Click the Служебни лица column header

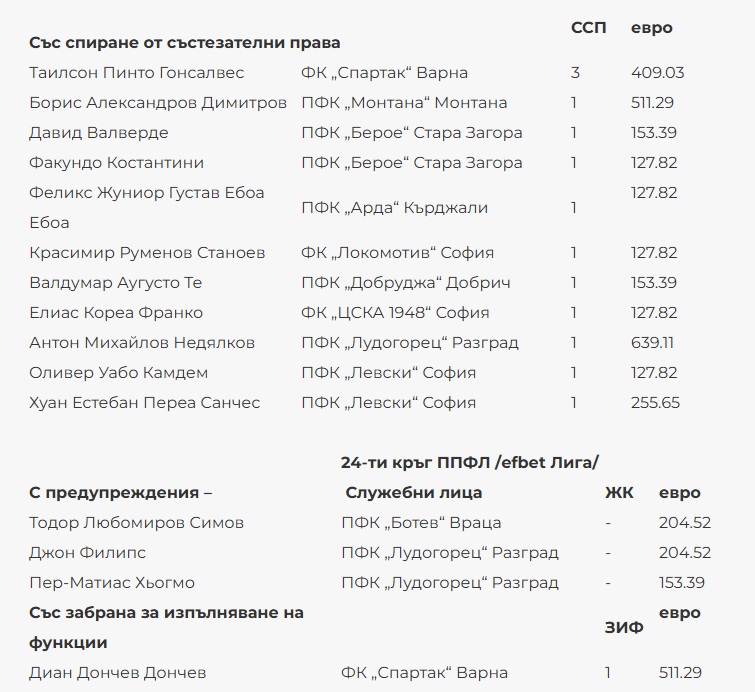tap(413, 492)
